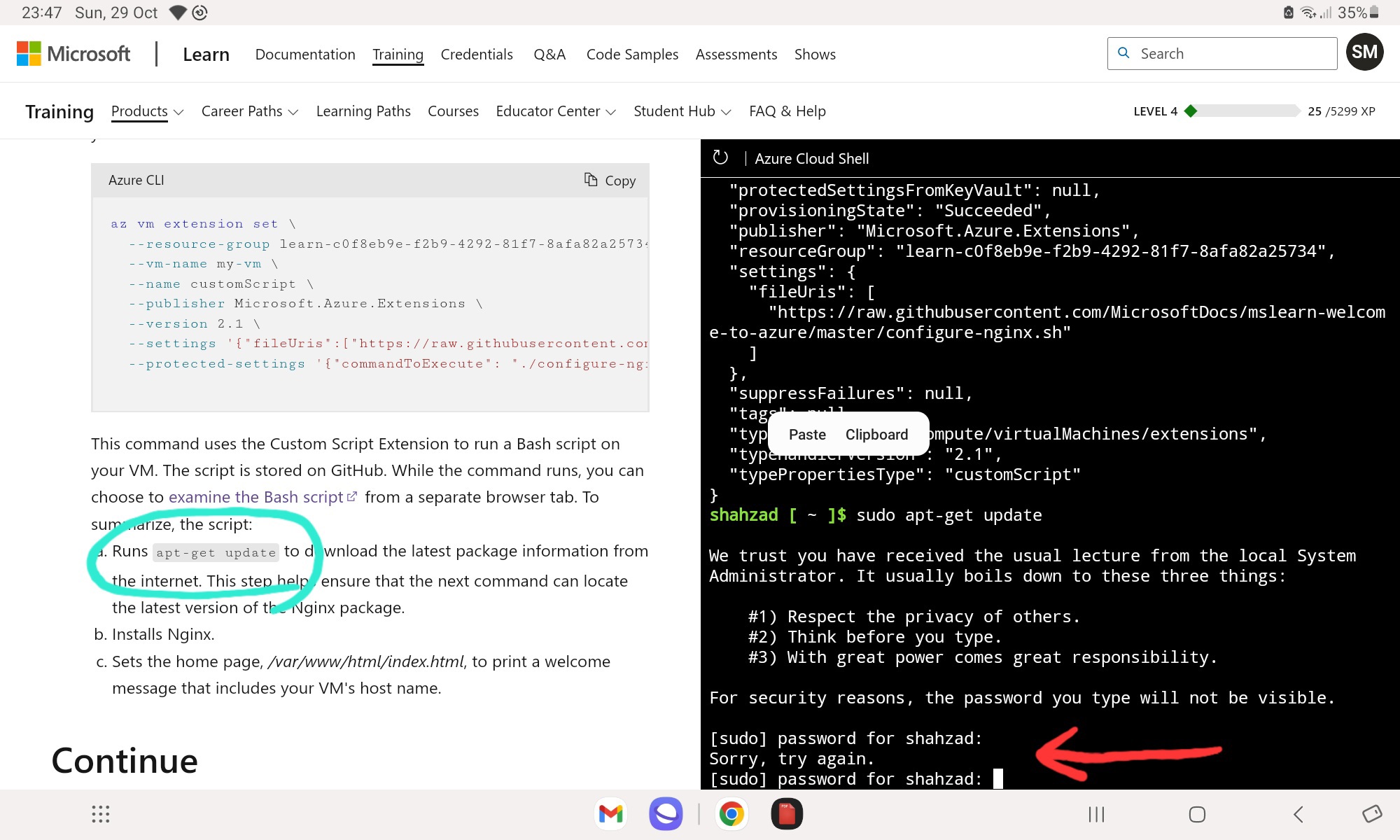
Task: Select the Q&A menu item
Action: tap(549, 54)
